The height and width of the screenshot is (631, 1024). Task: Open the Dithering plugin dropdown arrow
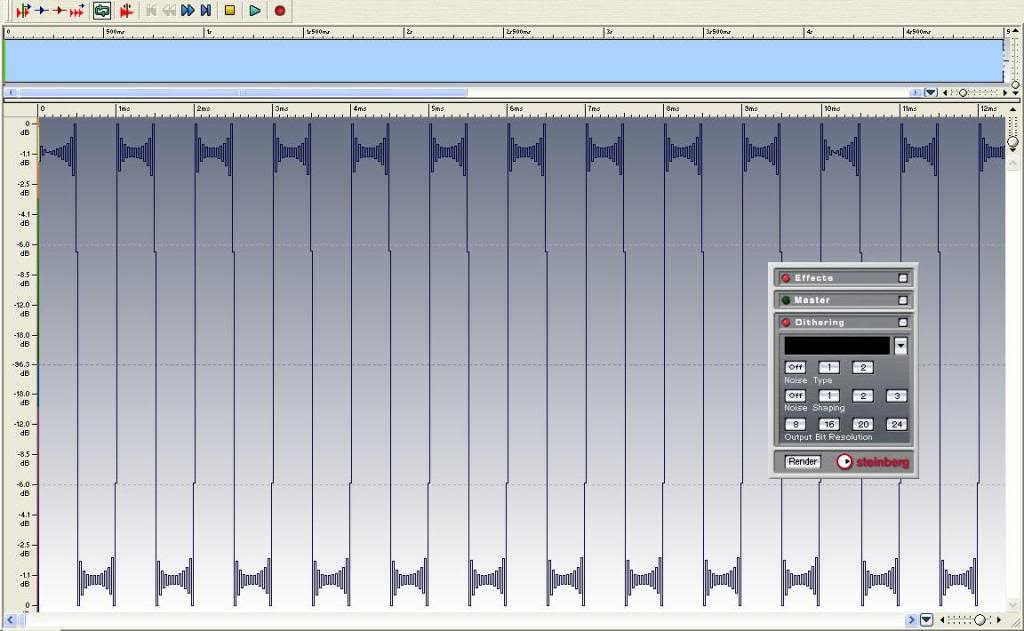900,345
